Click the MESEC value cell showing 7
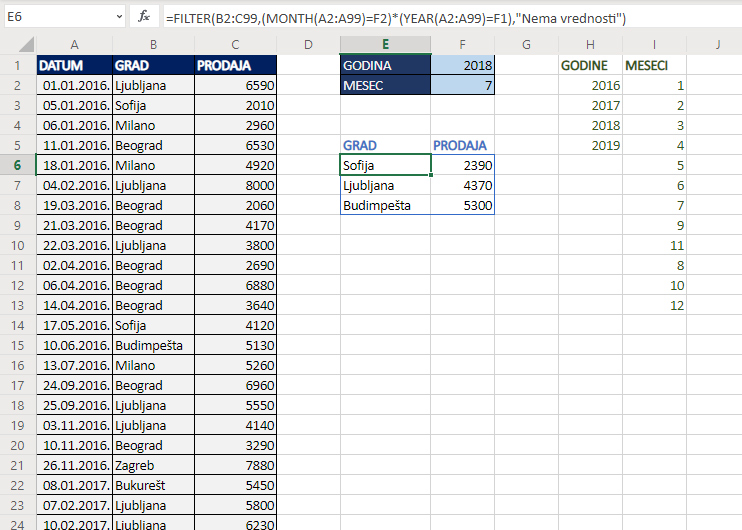Screen dimensions: 742x530 pos(463,85)
